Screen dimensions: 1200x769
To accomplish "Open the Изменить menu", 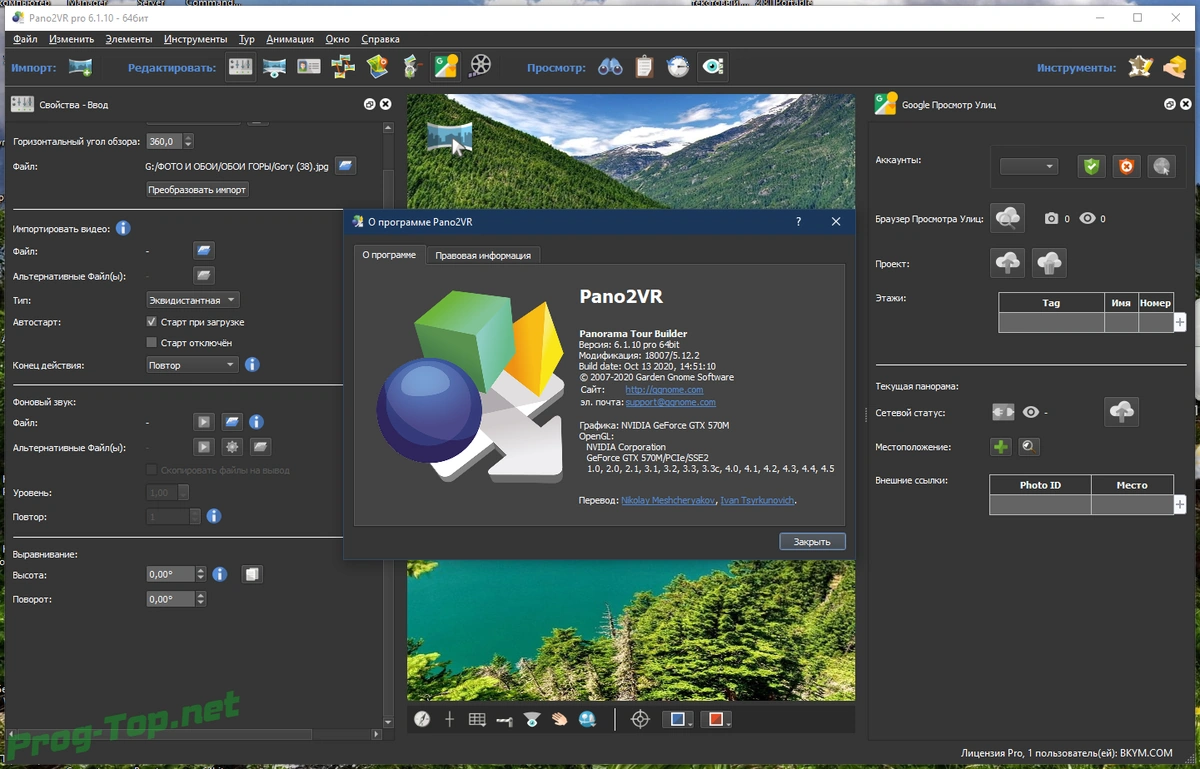I will [70, 39].
